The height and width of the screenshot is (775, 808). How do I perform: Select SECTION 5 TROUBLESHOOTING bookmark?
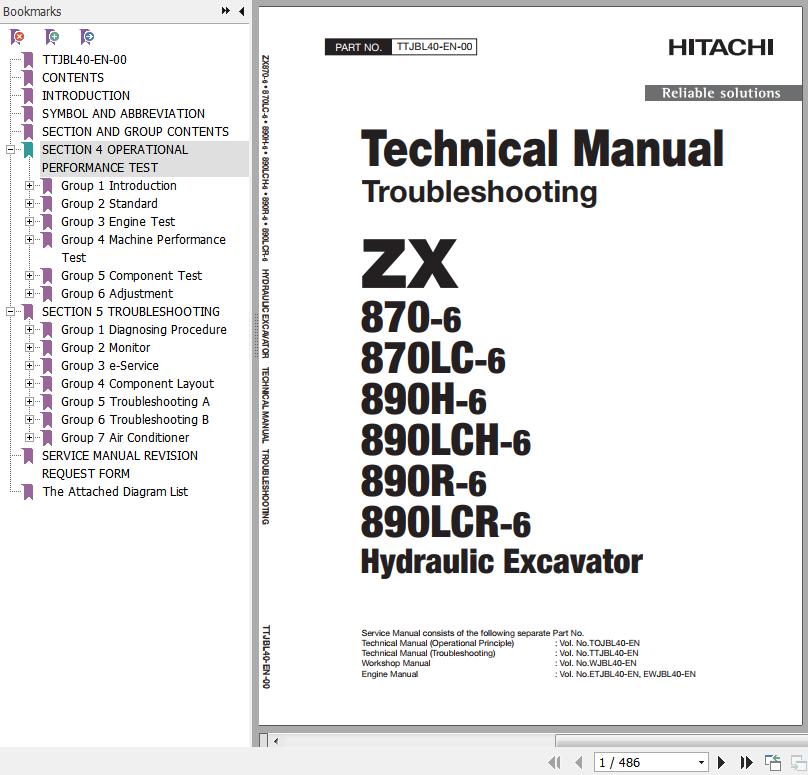(x=131, y=312)
